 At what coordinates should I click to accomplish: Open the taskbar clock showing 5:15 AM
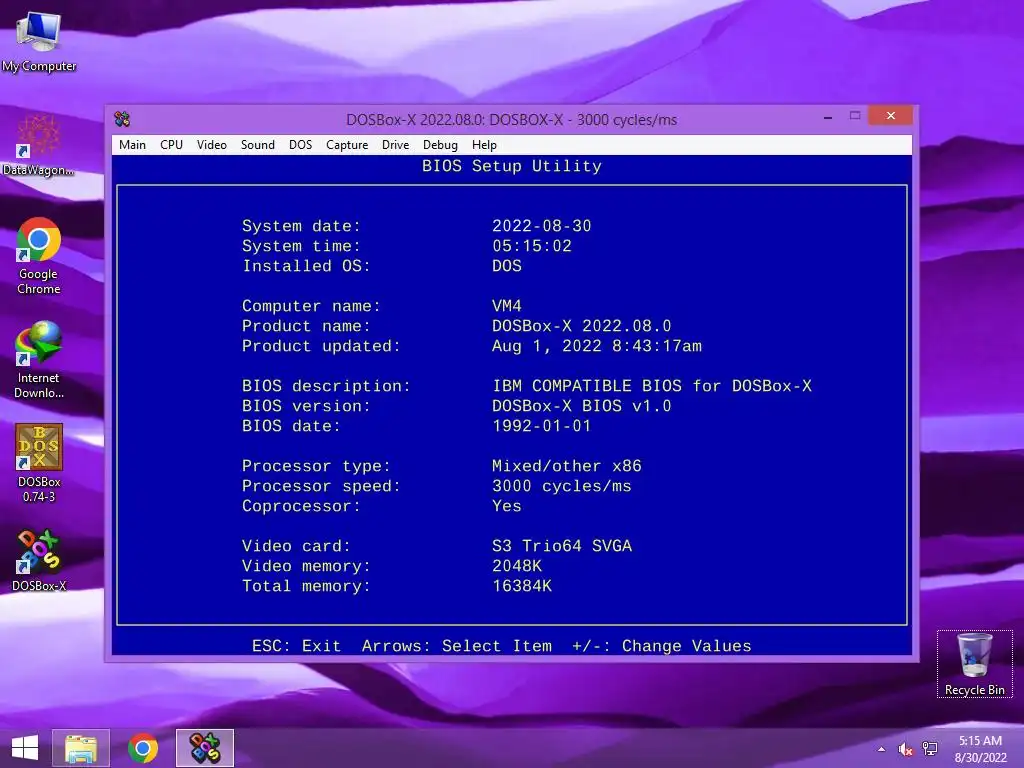point(980,749)
